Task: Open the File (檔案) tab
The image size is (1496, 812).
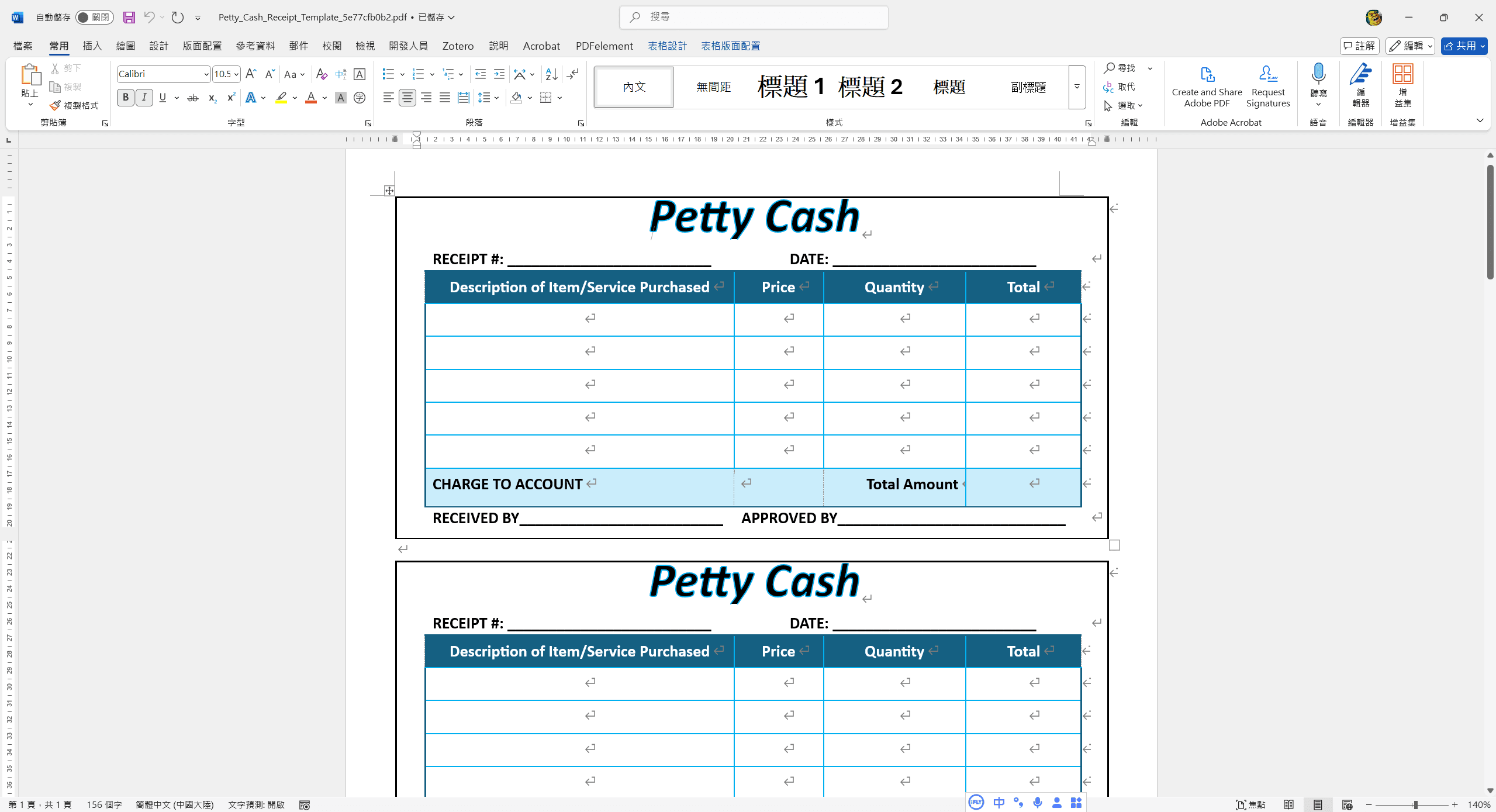Action: 23,46
